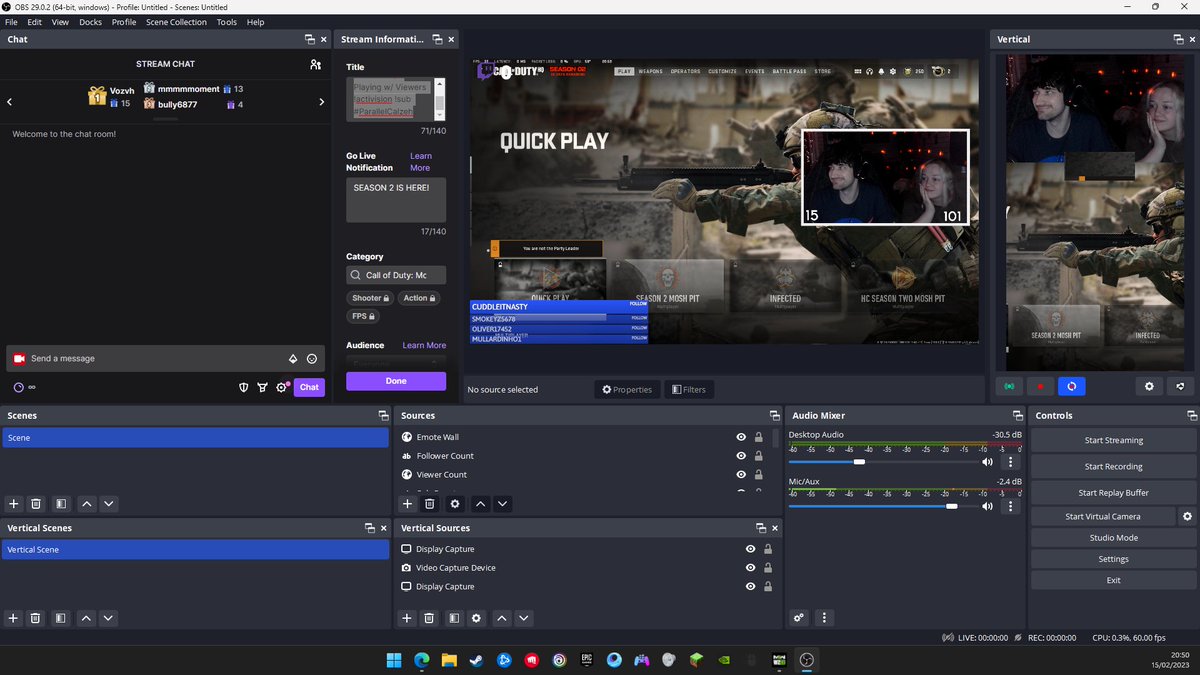Open vertical source properties gear
The image size is (1200, 675).
pos(476,618)
